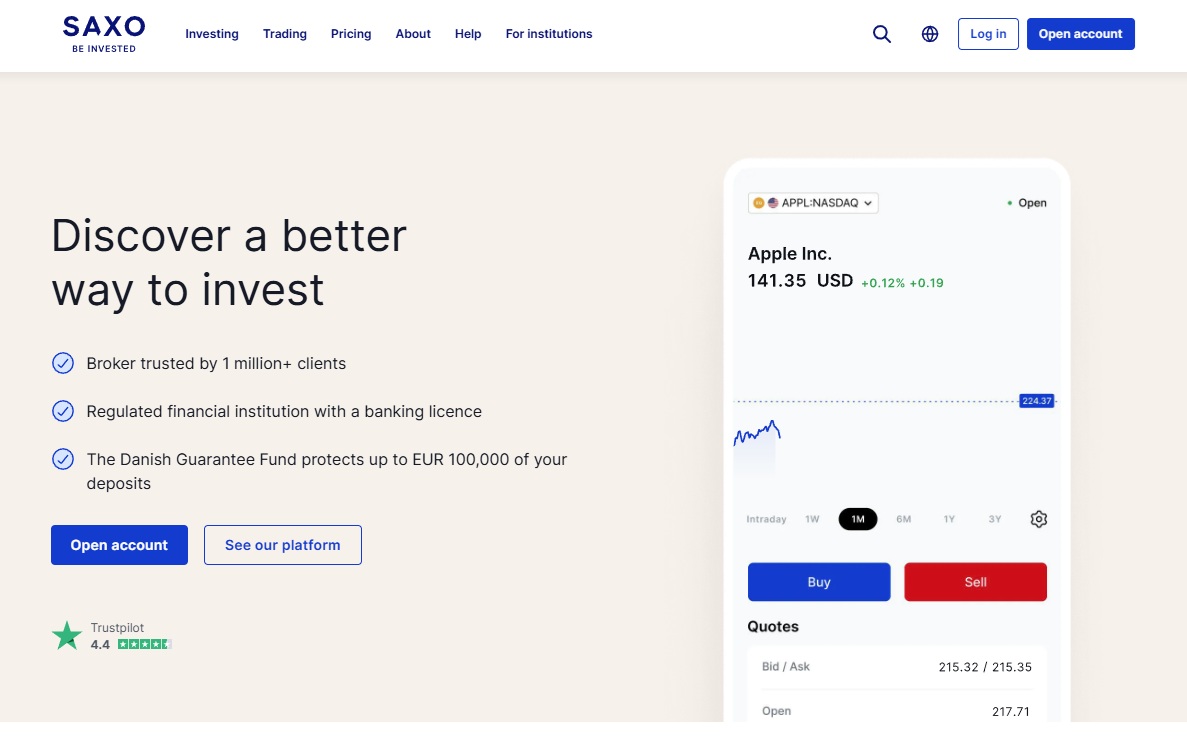
Task: Click the 224.37 price marker on chart
Action: pos(1036,401)
